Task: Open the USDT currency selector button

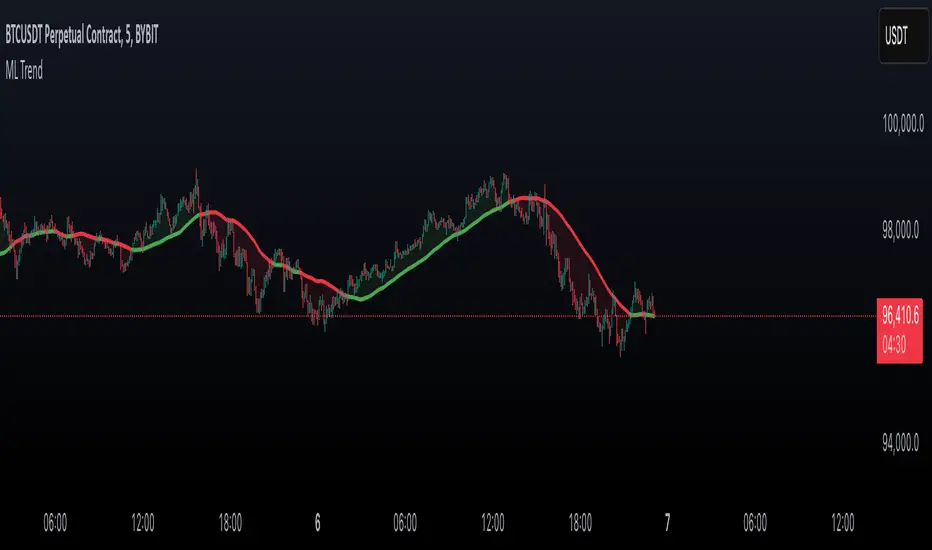Action: coord(903,36)
